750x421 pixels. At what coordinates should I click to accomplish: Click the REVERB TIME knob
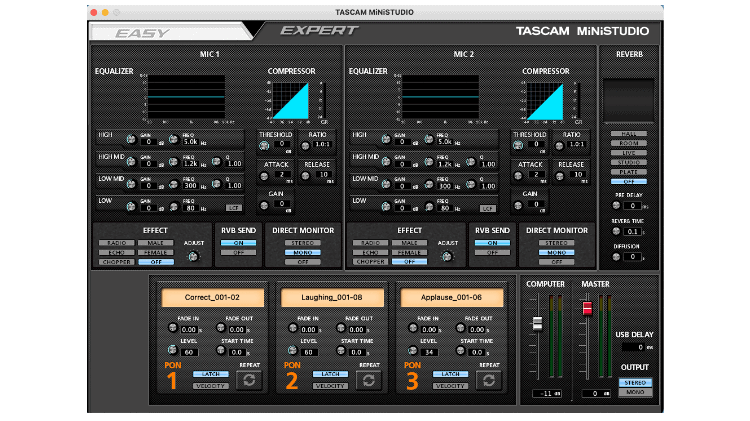(617, 231)
